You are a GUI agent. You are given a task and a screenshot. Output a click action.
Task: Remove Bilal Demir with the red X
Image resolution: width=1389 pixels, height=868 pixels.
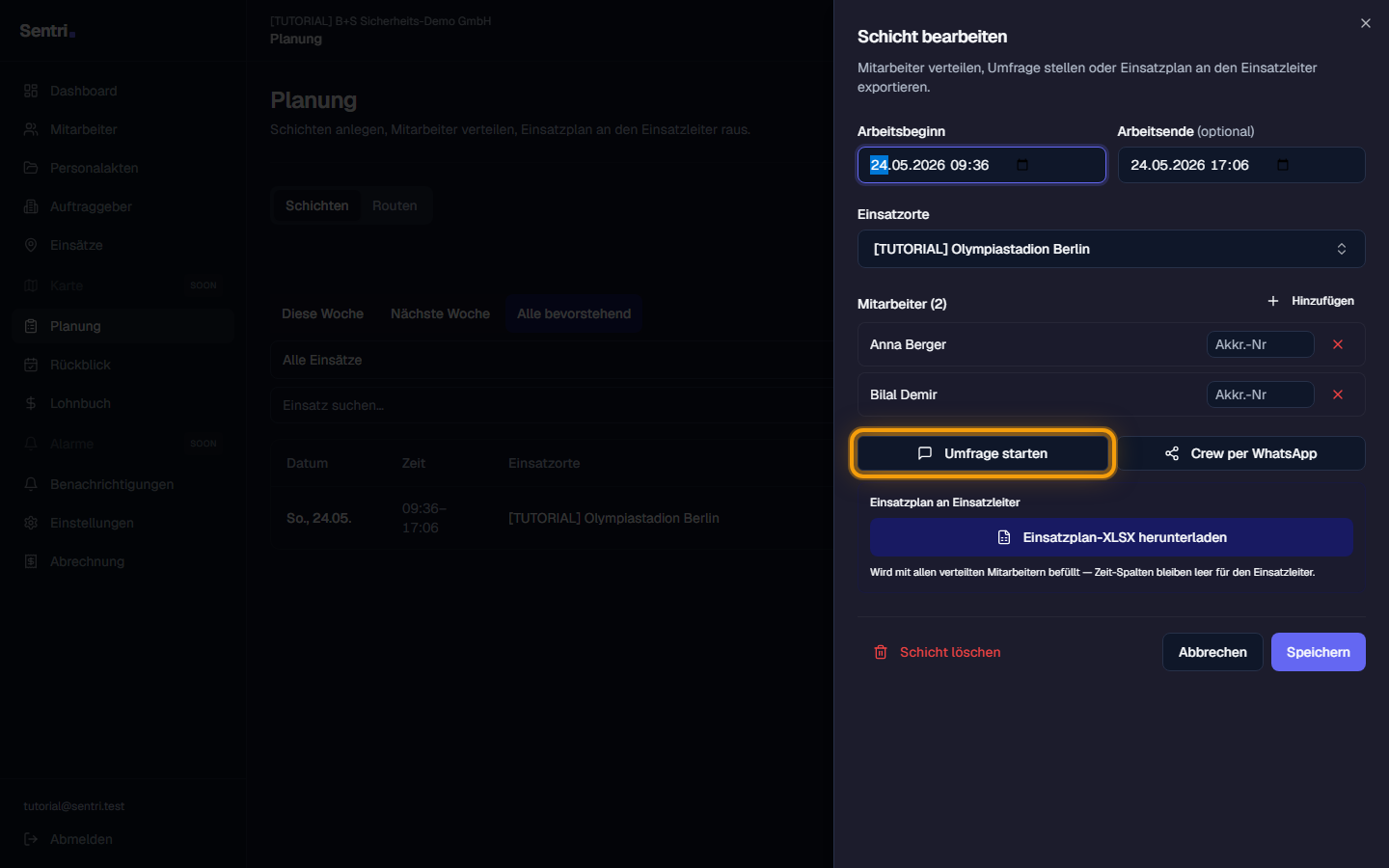1338,394
